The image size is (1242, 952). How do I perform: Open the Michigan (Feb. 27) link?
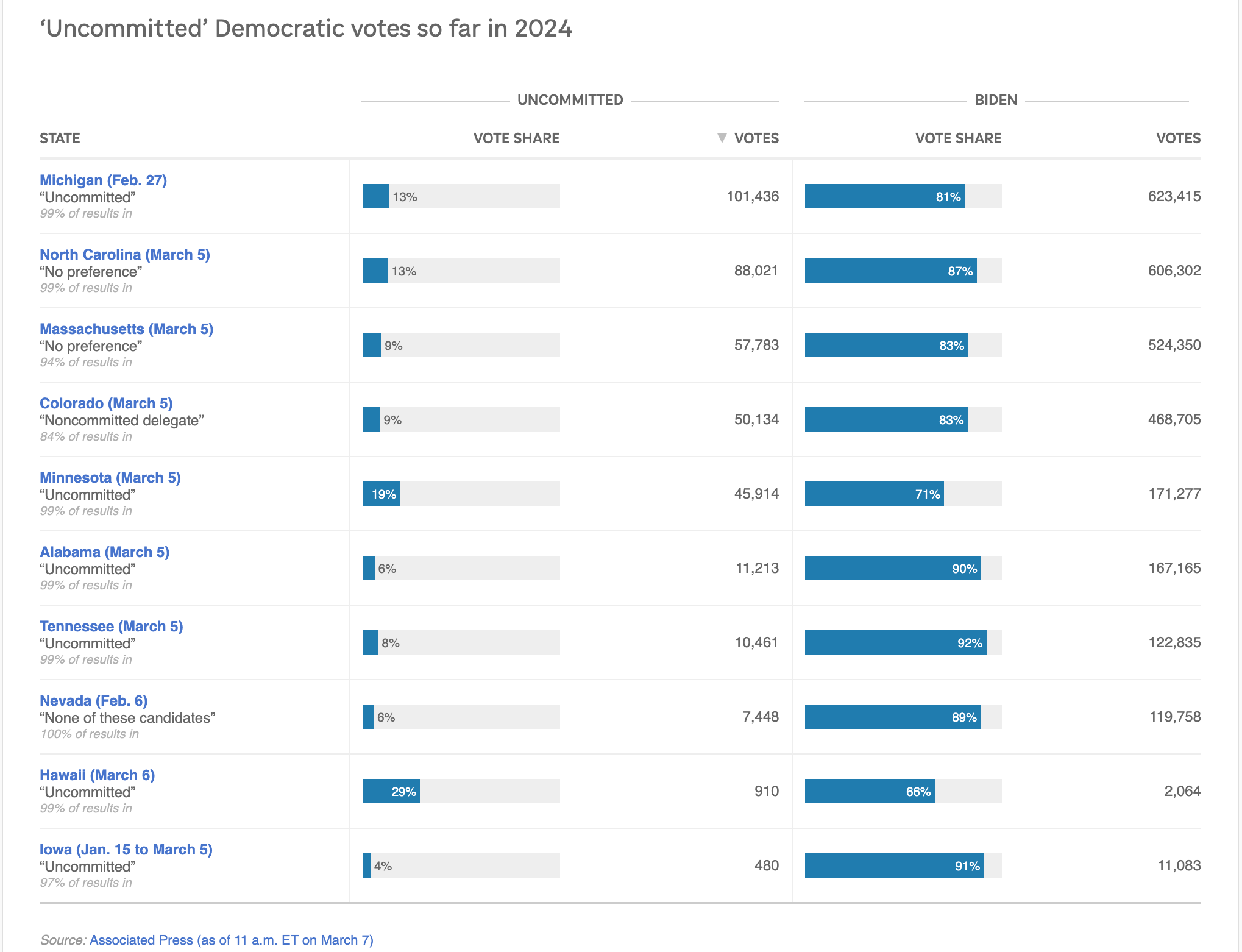pos(103,180)
